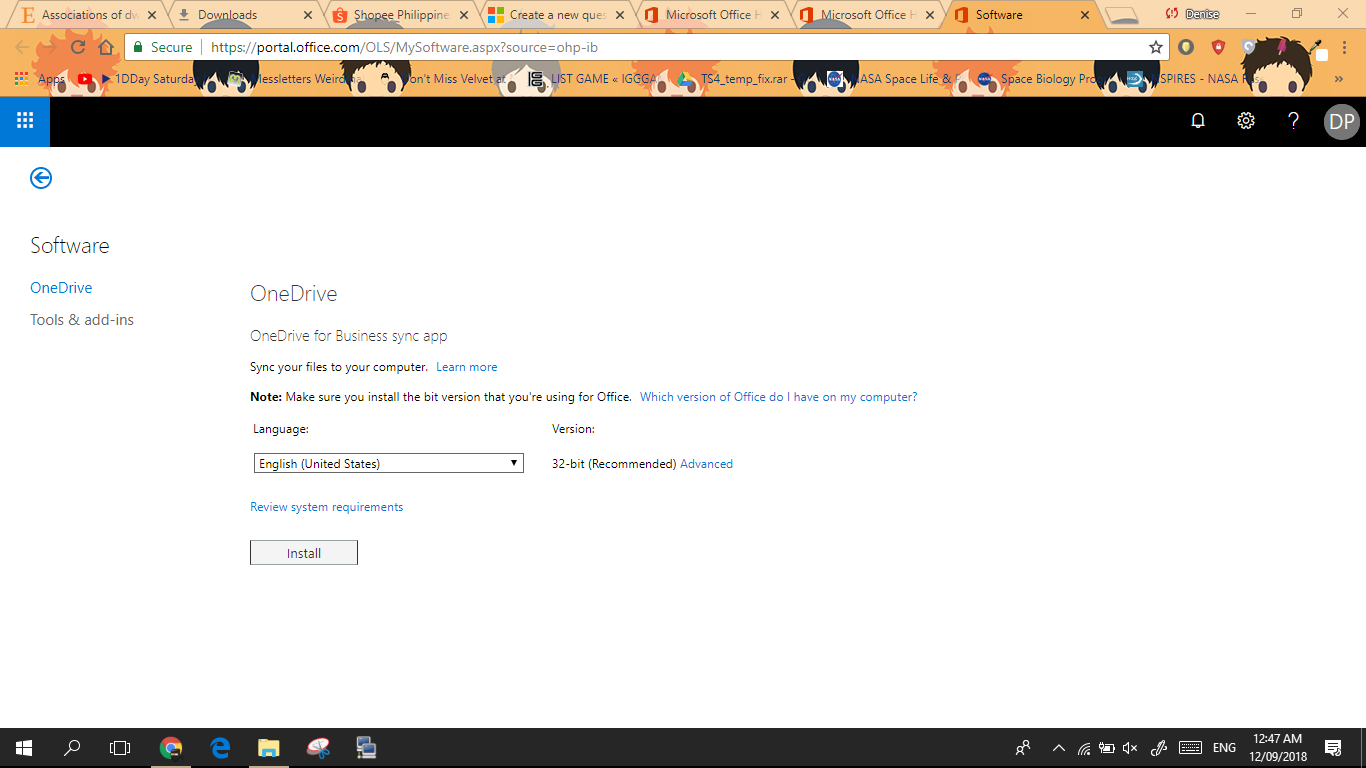Select OneDrive in the Software sidebar

click(x=61, y=288)
